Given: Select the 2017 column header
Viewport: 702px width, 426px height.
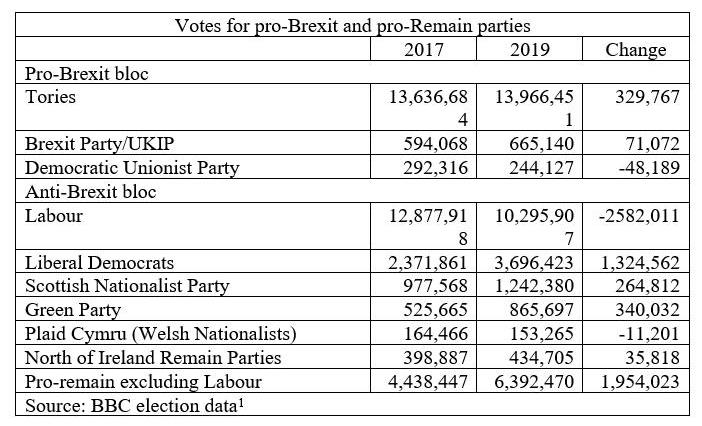Looking at the screenshot, I should 424,49.
